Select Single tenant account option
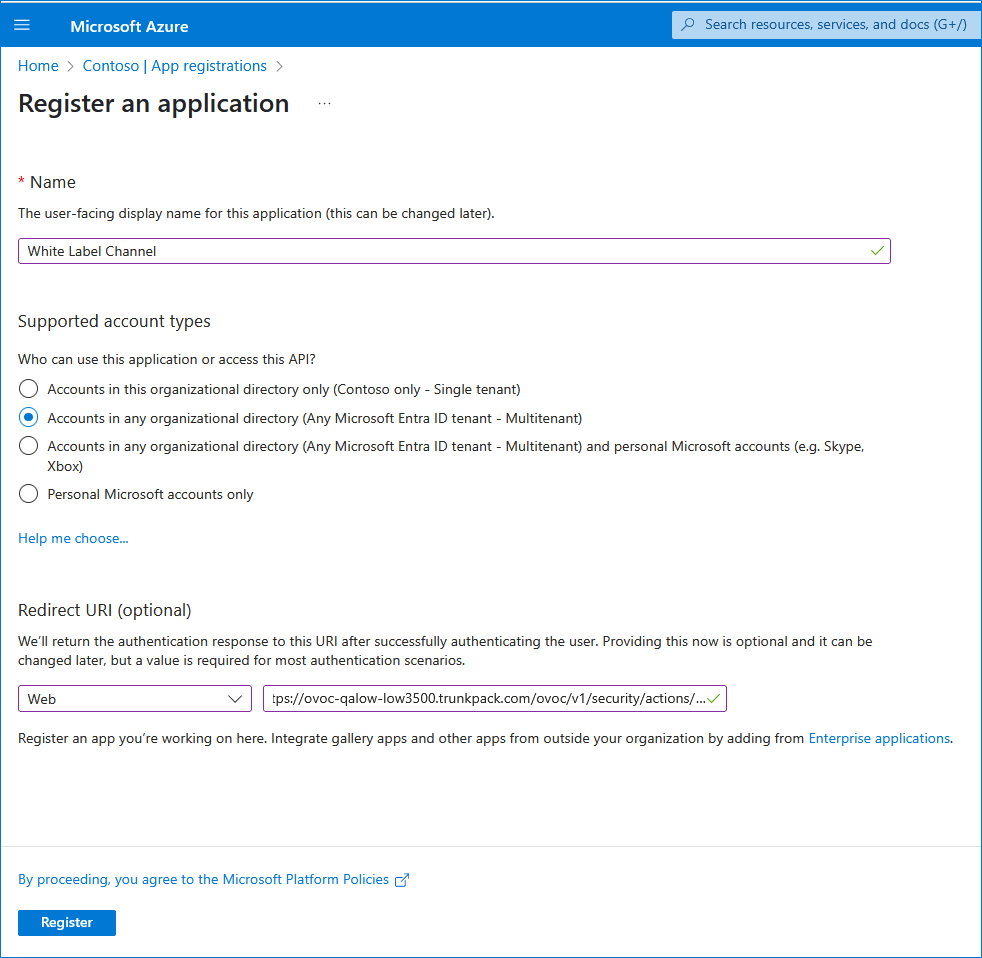Viewport: 982px width, 958px height. (x=28, y=389)
